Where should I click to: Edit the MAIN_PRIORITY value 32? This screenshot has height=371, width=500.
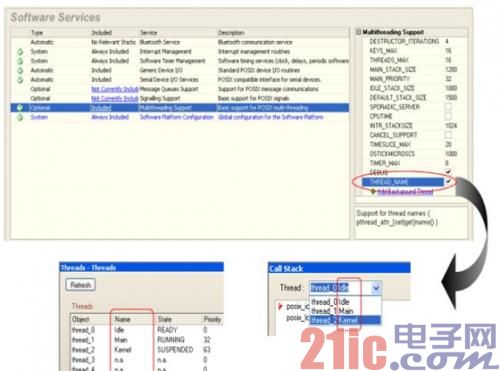coord(448,79)
